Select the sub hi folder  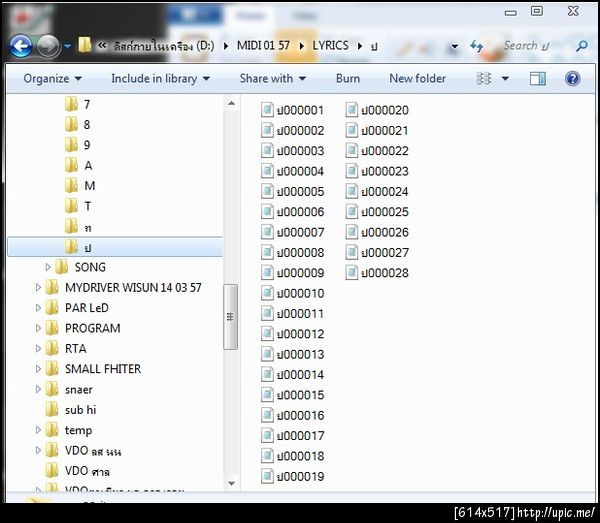tap(71, 410)
